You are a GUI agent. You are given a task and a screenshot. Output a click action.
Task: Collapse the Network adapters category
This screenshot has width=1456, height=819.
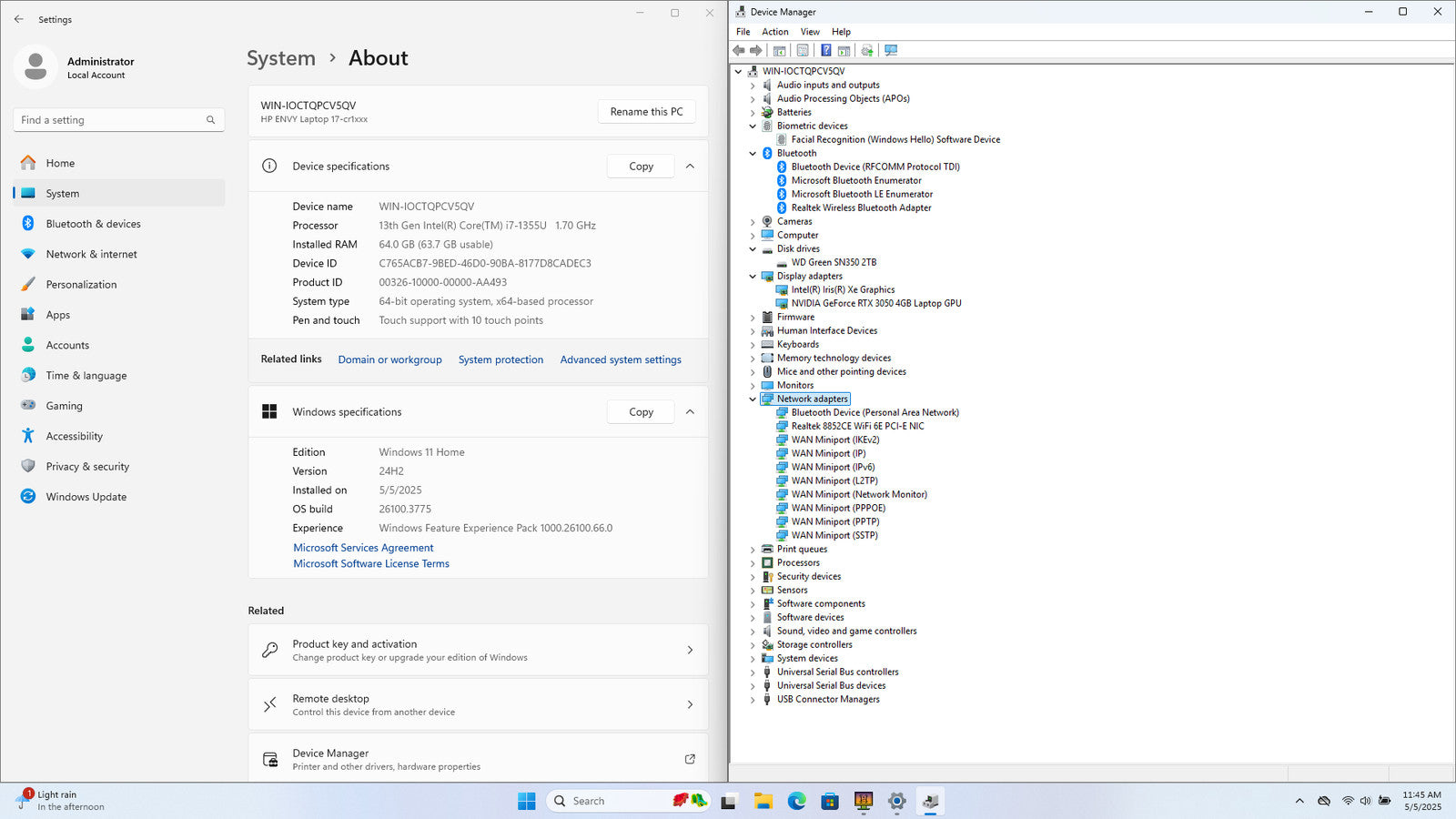point(753,399)
